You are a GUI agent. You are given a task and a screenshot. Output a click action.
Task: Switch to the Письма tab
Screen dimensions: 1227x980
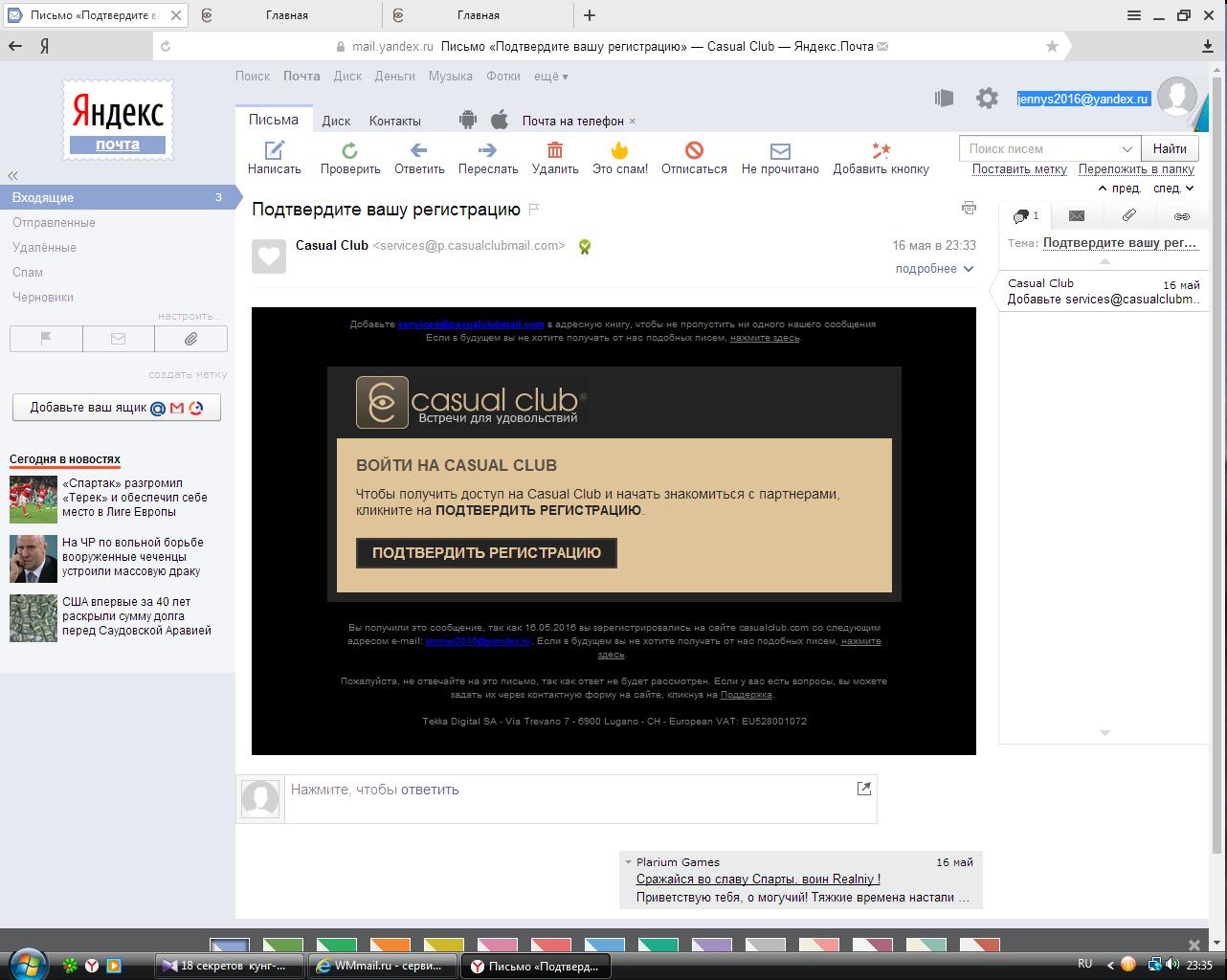coord(274,120)
